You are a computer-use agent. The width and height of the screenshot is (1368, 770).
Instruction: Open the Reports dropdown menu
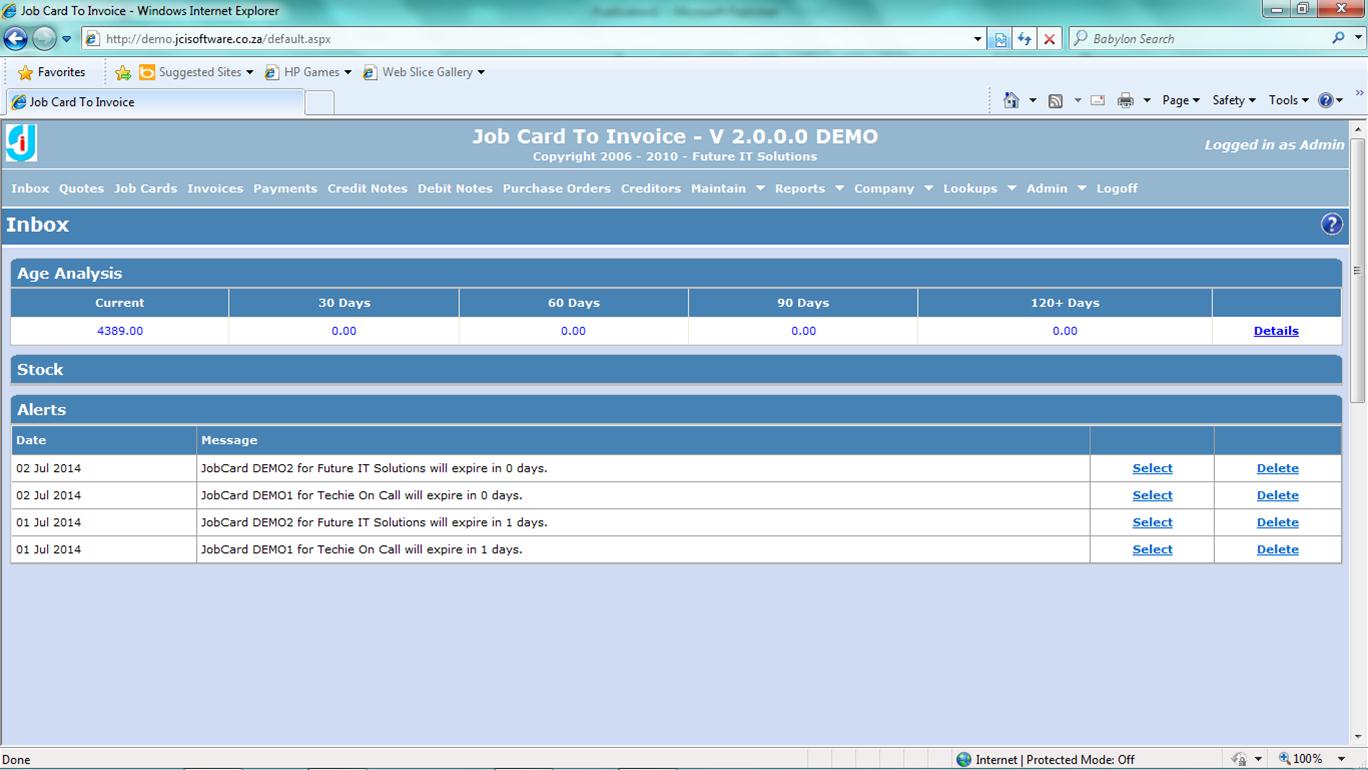click(x=808, y=188)
